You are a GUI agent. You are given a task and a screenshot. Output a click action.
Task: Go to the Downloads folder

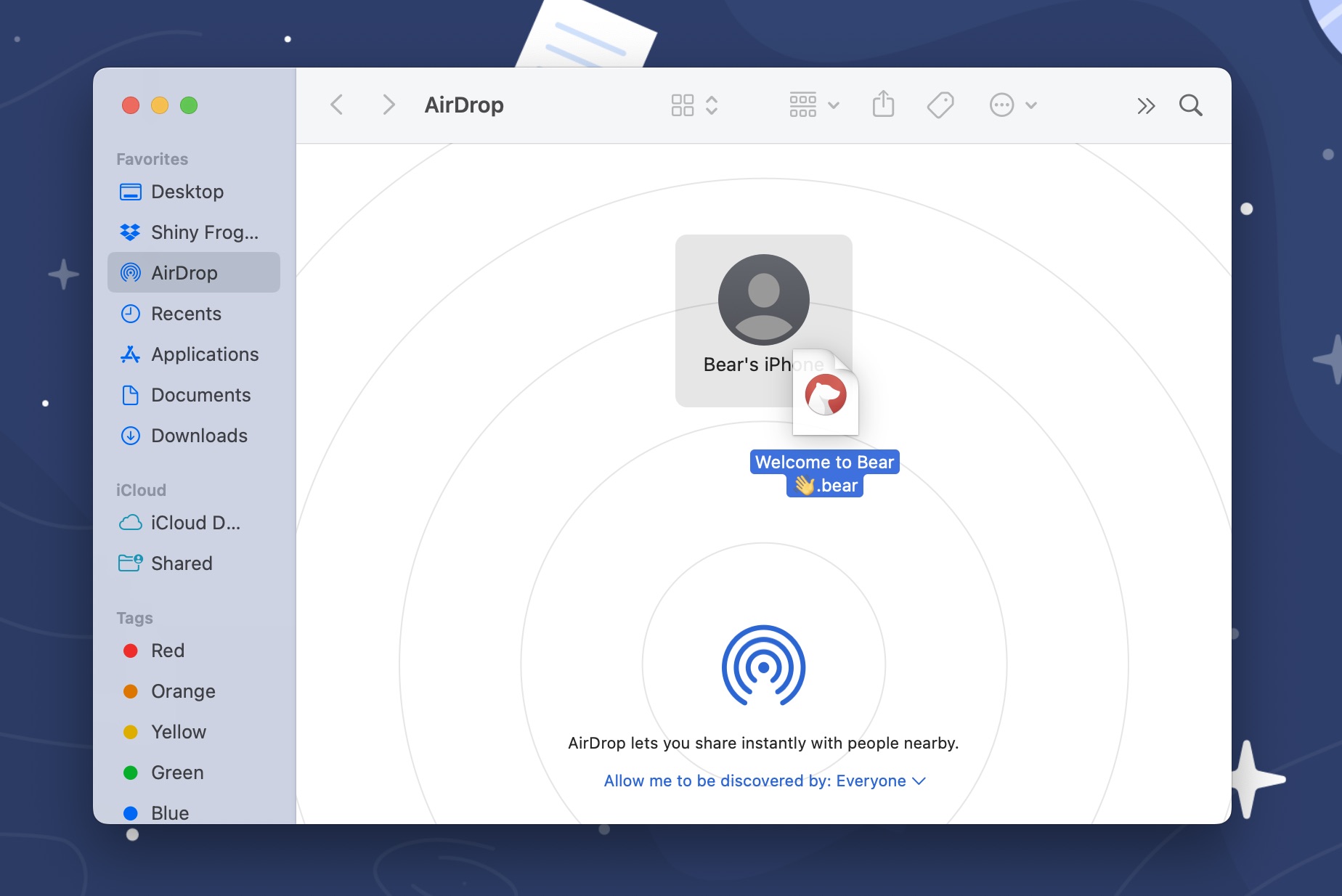pos(199,436)
